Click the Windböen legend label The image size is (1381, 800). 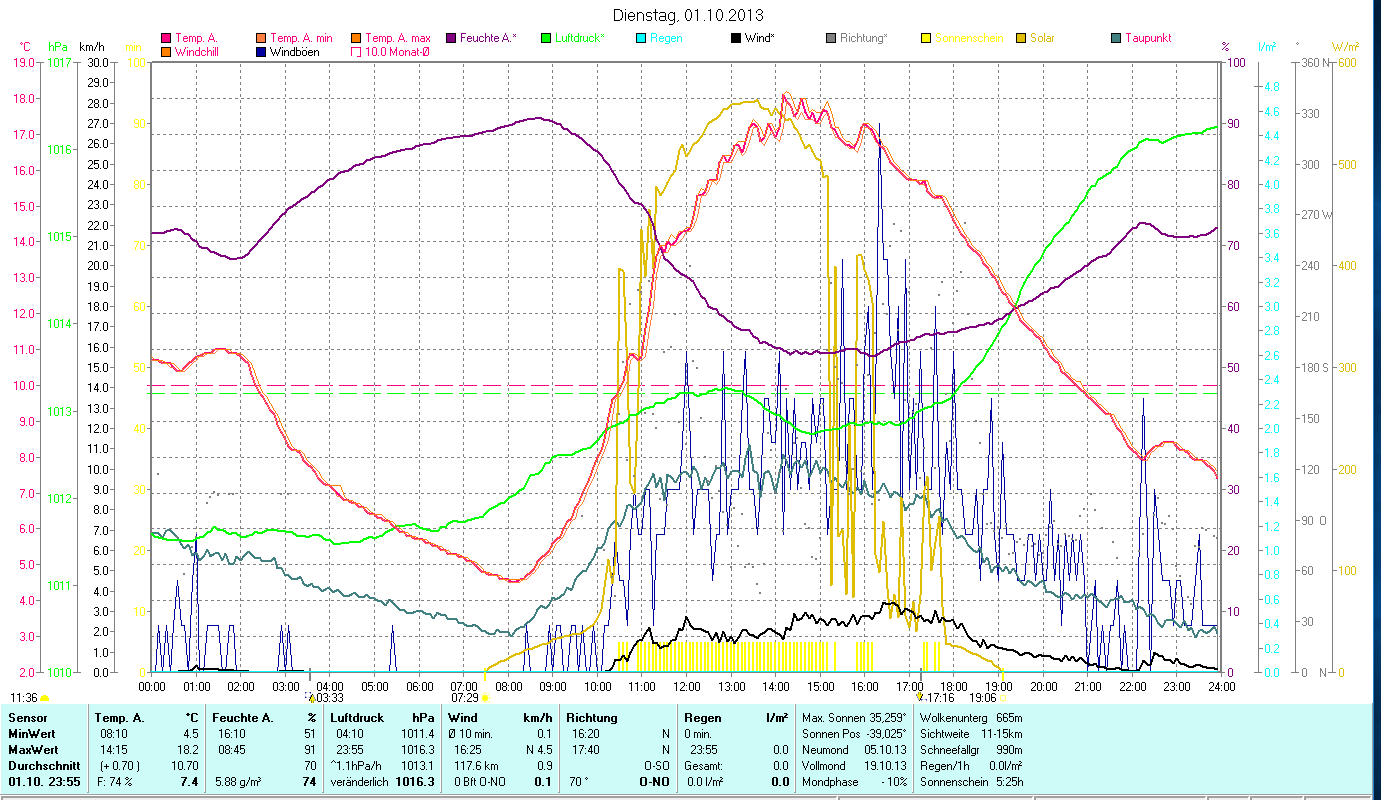[295, 51]
